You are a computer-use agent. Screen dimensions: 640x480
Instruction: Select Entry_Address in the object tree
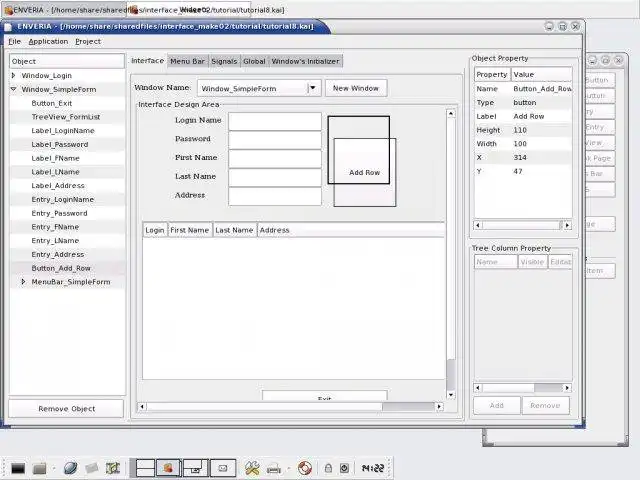click(58, 254)
